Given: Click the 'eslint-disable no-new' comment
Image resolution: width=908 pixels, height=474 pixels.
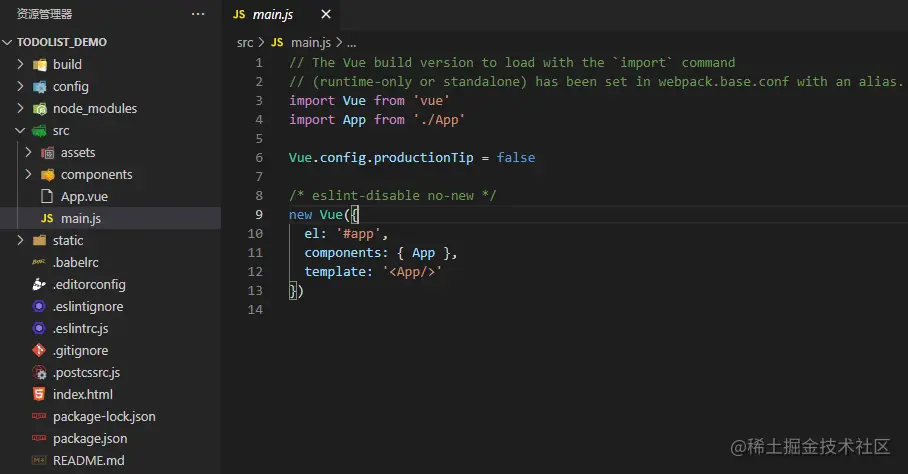Looking at the screenshot, I should pyautogui.click(x=393, y=196).
